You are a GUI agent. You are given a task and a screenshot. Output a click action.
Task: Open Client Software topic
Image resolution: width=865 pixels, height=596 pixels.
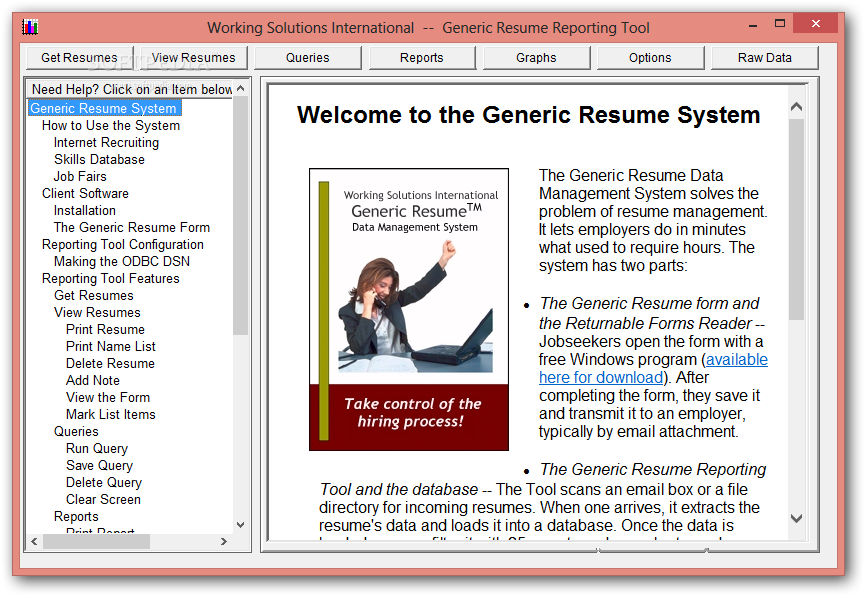point(86,194)
